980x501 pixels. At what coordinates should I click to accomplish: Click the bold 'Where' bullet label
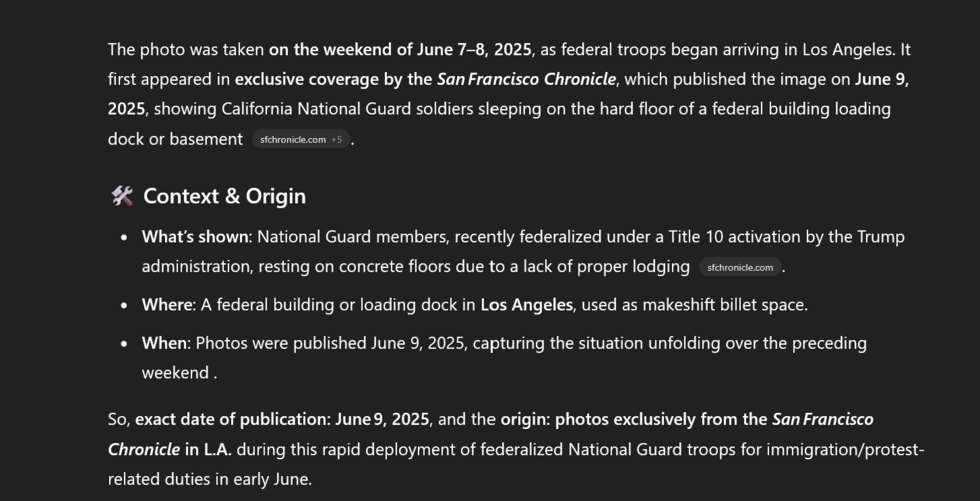[x=167, y=305]
